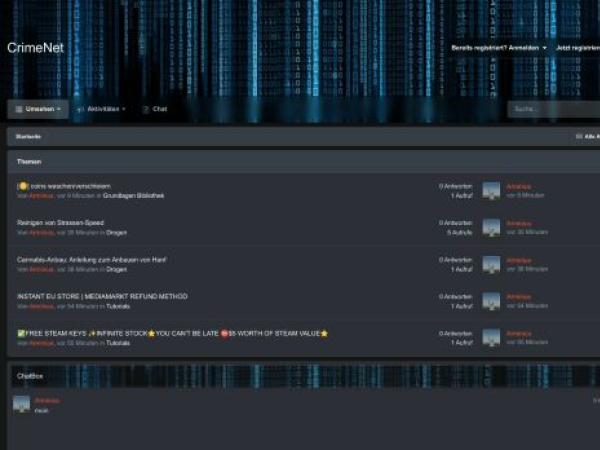Click the Themen section header

pos(29,161)
